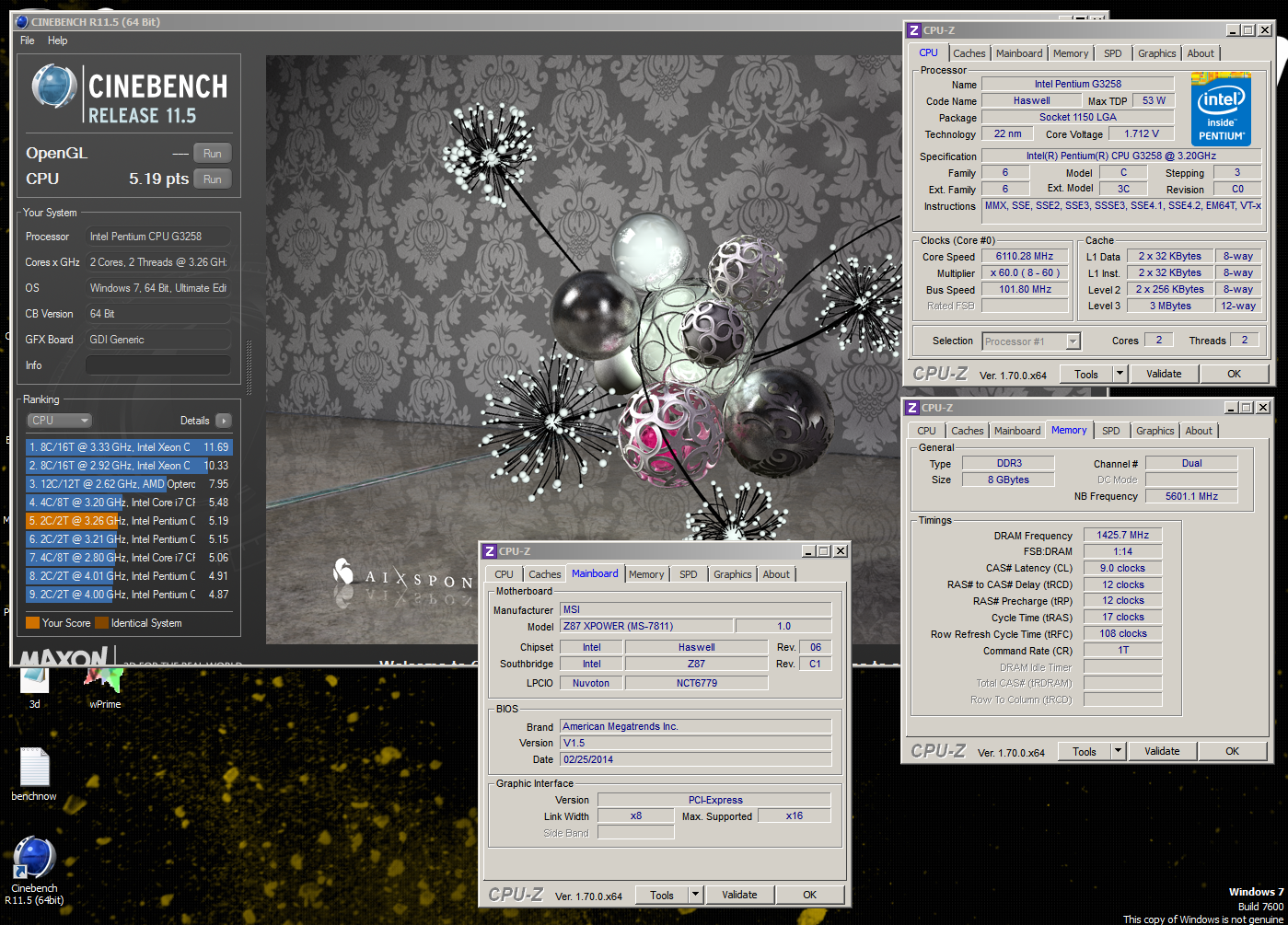Screen dimensions: 1288x925
Task: Switch to About tab in CPU-Z Mainboard window
Action: pos(776,574)
